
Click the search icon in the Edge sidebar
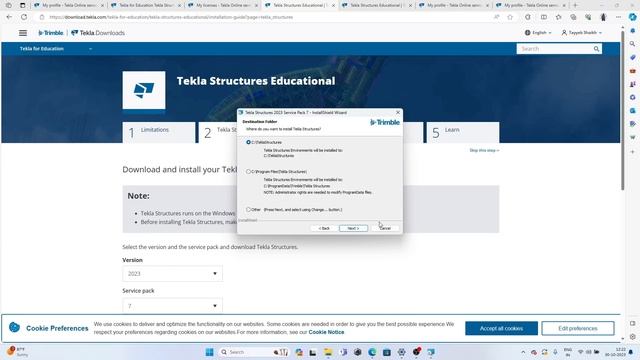coord(633,44)
